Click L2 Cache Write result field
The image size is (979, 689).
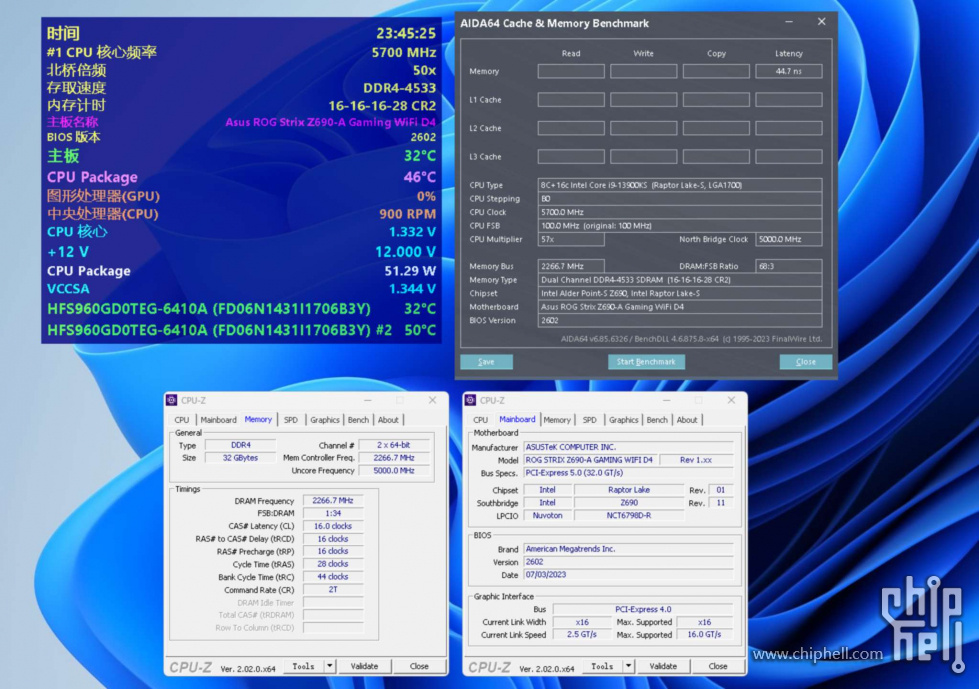[643, 128]
